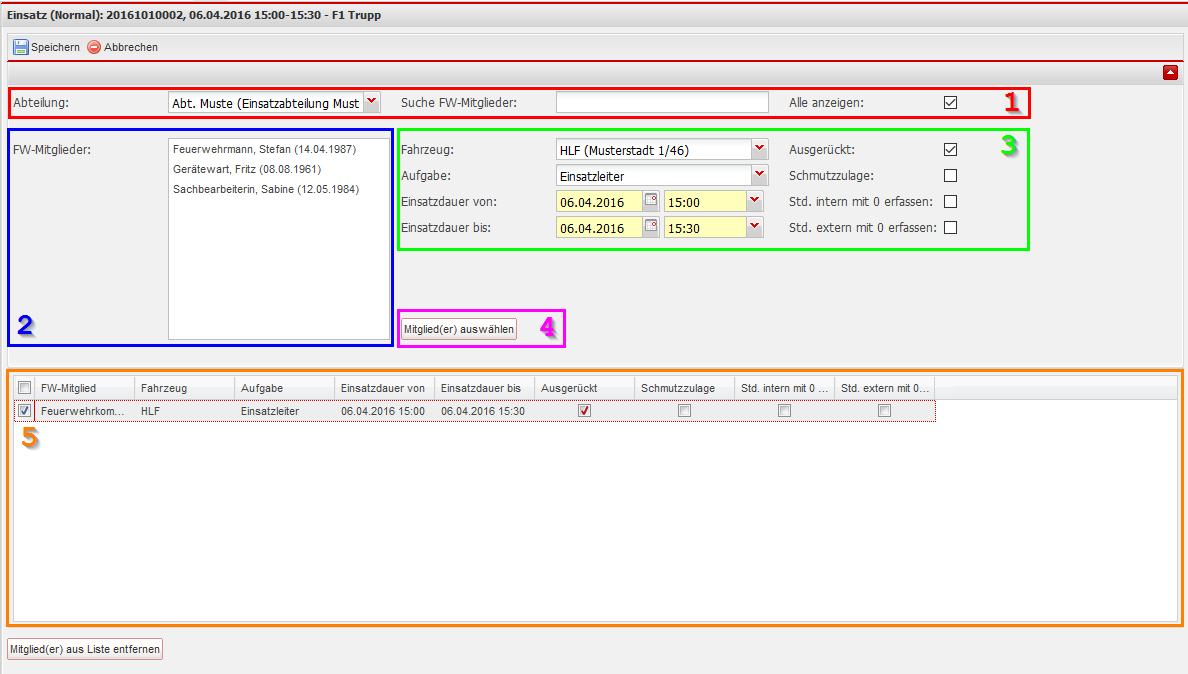Screen dimensions: 1188x674
Task: Enable the Schmutzzulage checkbox in the form
Action: click(950, 176)
